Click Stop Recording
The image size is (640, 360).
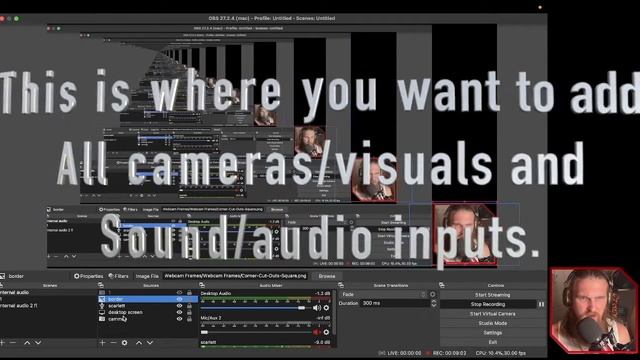488,304
